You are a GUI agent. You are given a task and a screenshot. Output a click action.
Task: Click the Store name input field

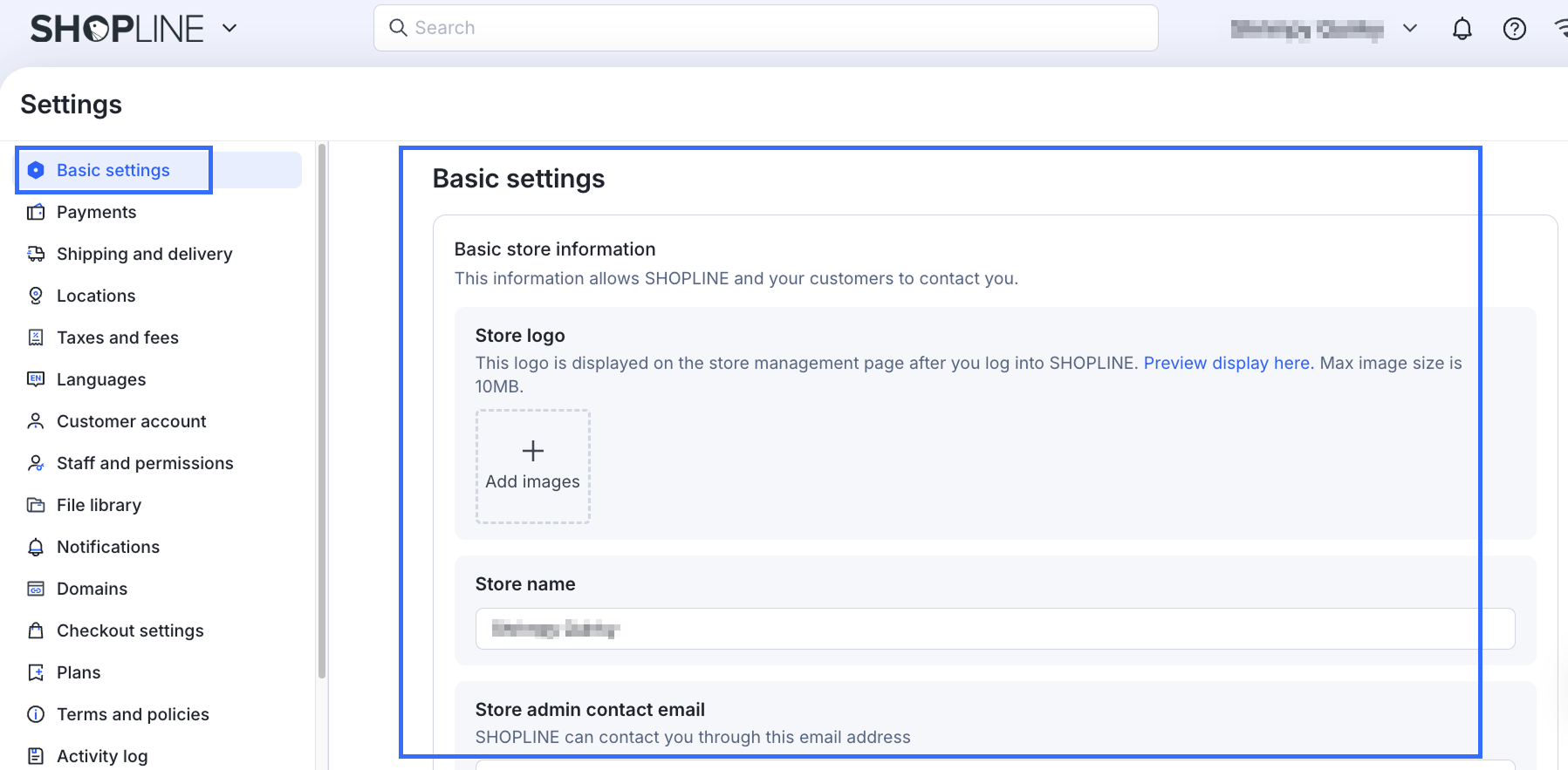tap(995, 629)
